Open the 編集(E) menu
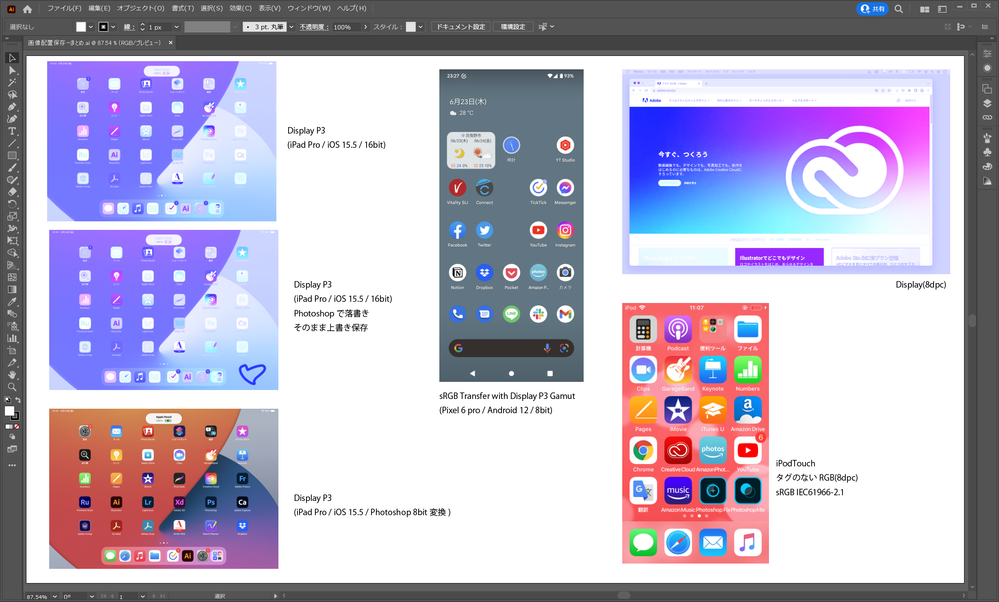 pyautogui.click(x=99, y=8)
